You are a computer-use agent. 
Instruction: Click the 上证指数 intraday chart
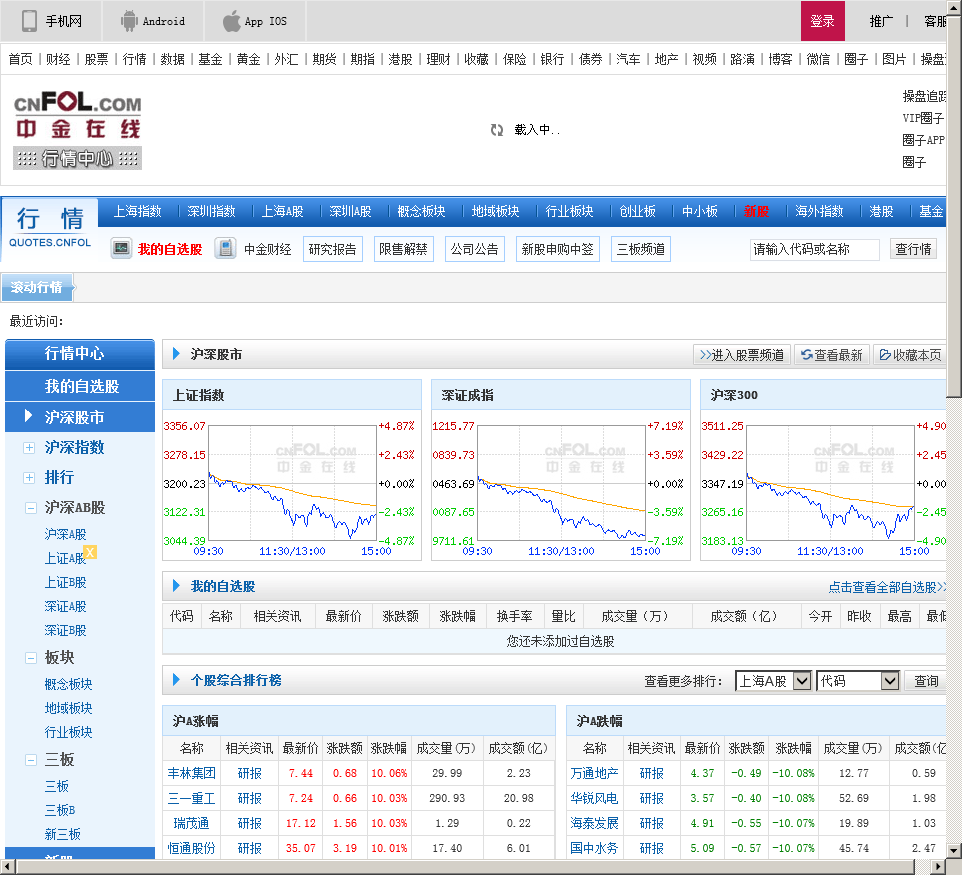point(292,484)
